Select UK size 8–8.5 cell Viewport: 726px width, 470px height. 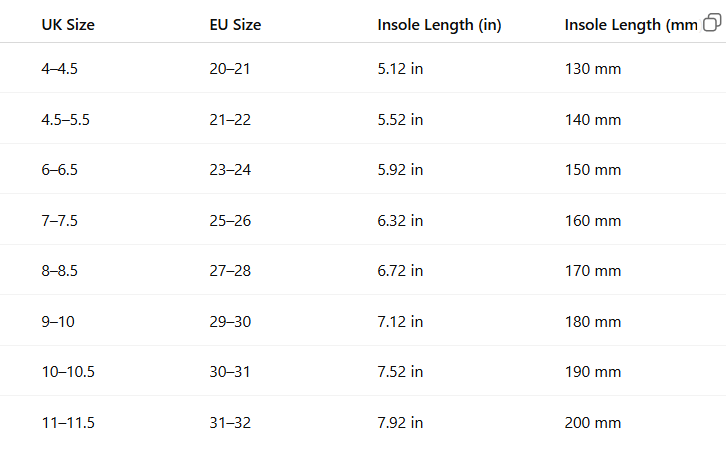tap(59, 270)
